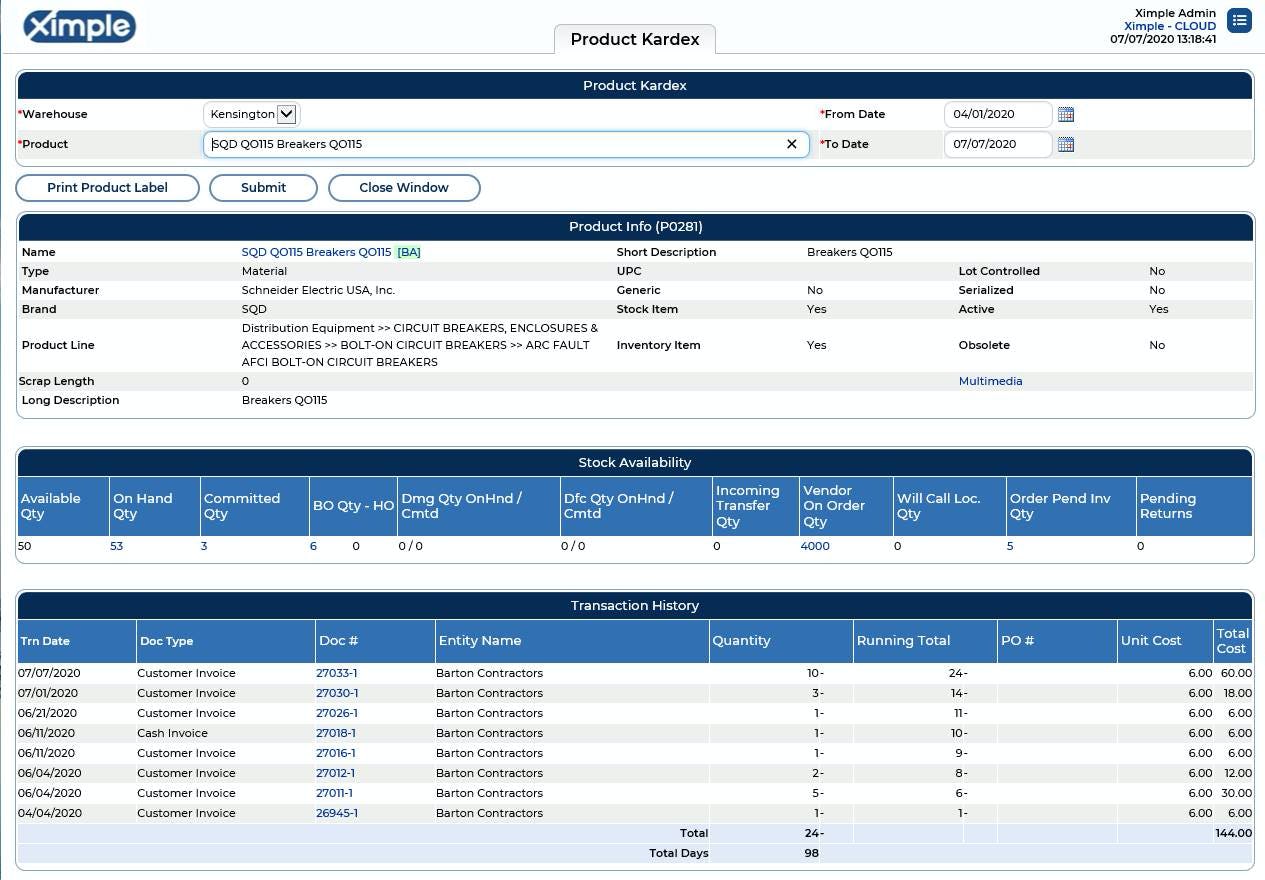Open cash invoice document 27018-1

(x=337, y=733)
